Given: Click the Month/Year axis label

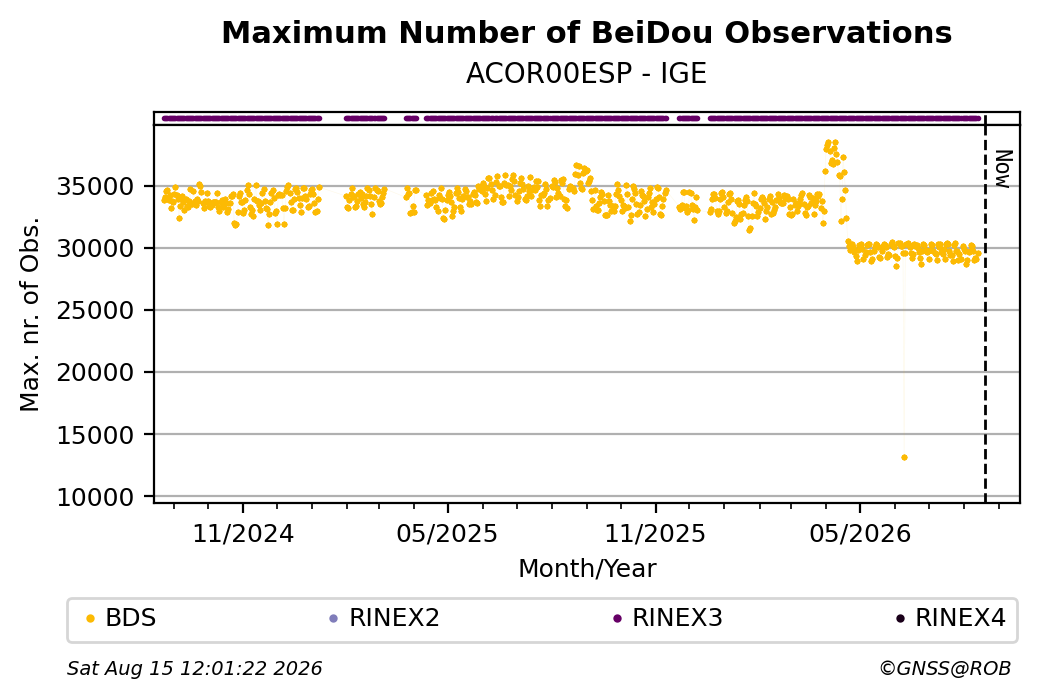Looking at the screenshot, I should [x=587, y=569].
